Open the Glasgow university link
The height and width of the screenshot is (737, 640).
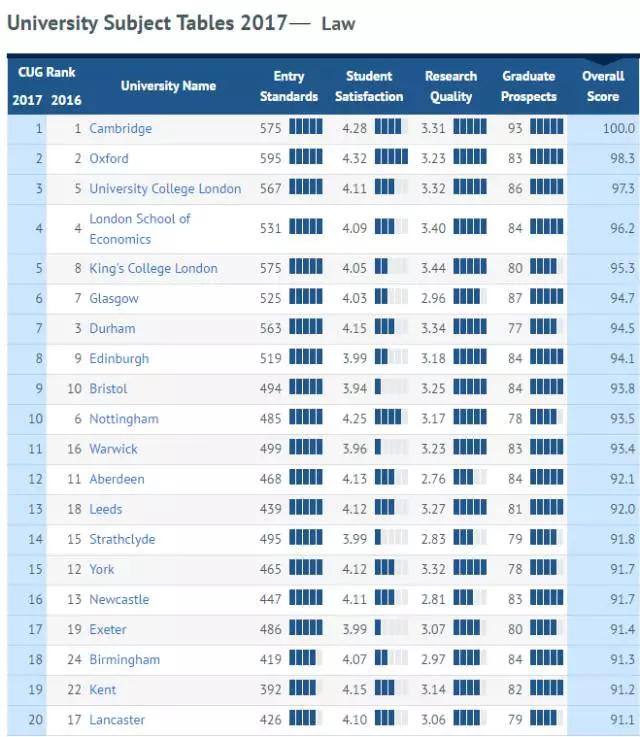[114, 298]
